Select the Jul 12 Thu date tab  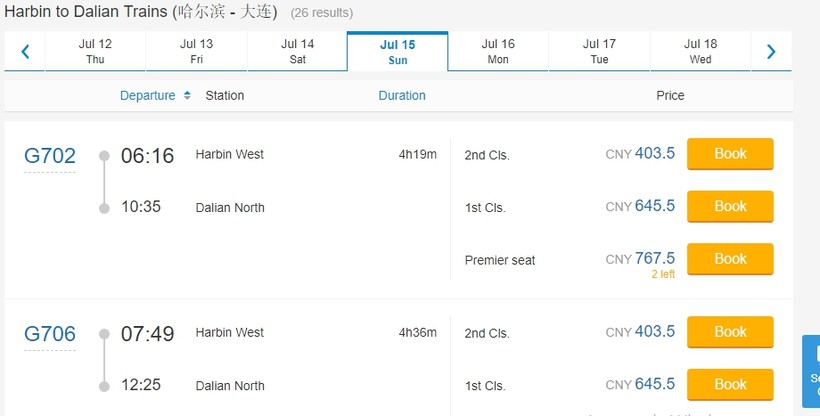point(96,52)
